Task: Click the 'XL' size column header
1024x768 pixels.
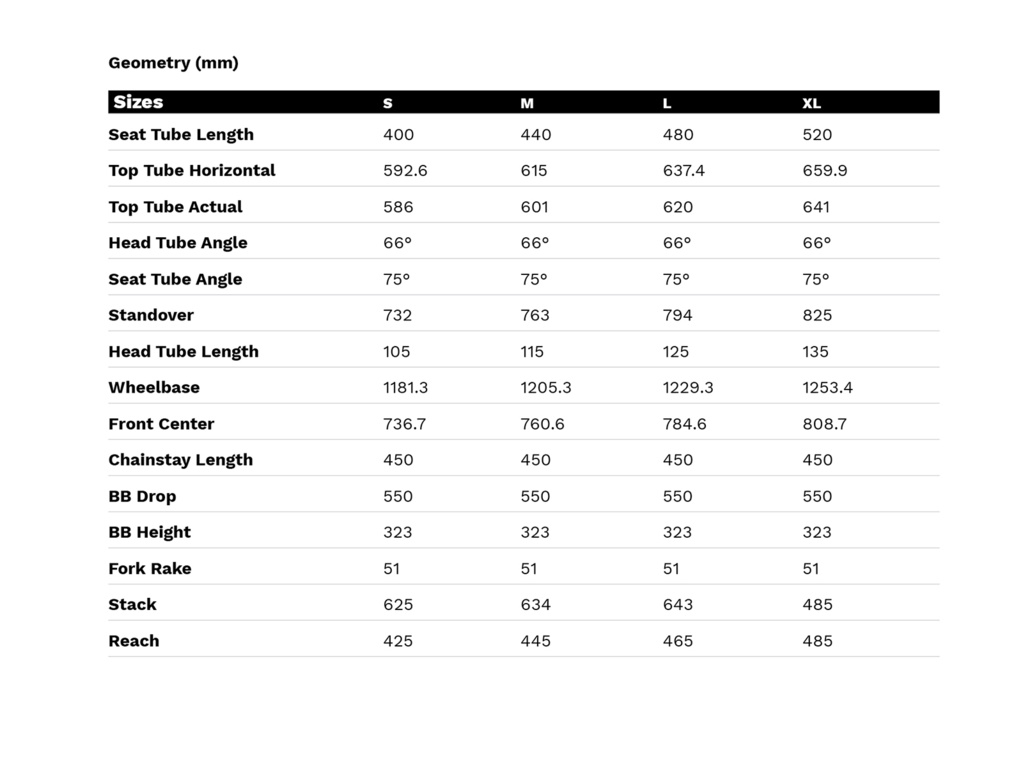Action: [x=811, y=103]
